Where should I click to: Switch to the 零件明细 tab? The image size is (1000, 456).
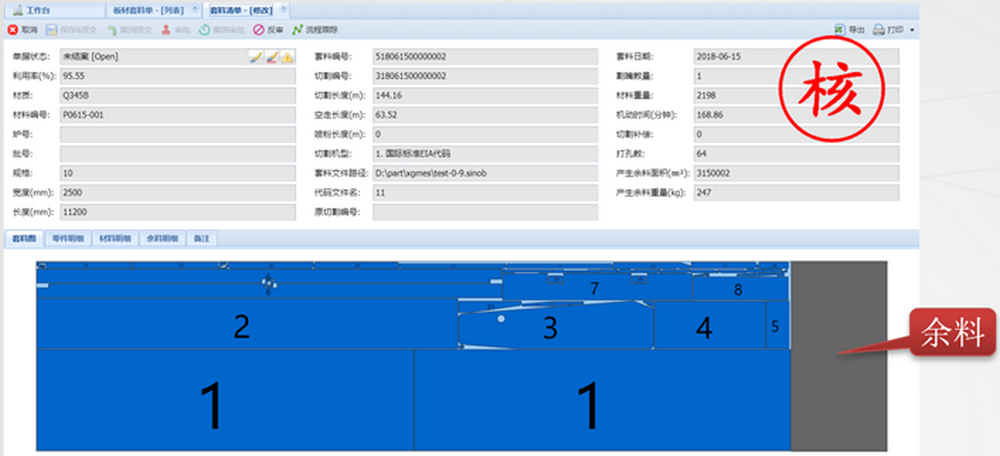pos(69,239)
